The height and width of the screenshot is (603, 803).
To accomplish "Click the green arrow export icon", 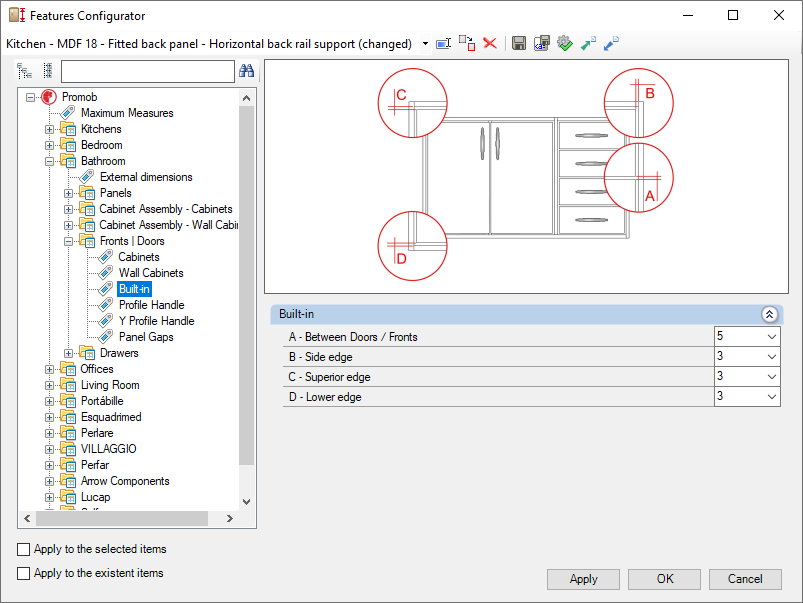I will [x=588, y=44].
